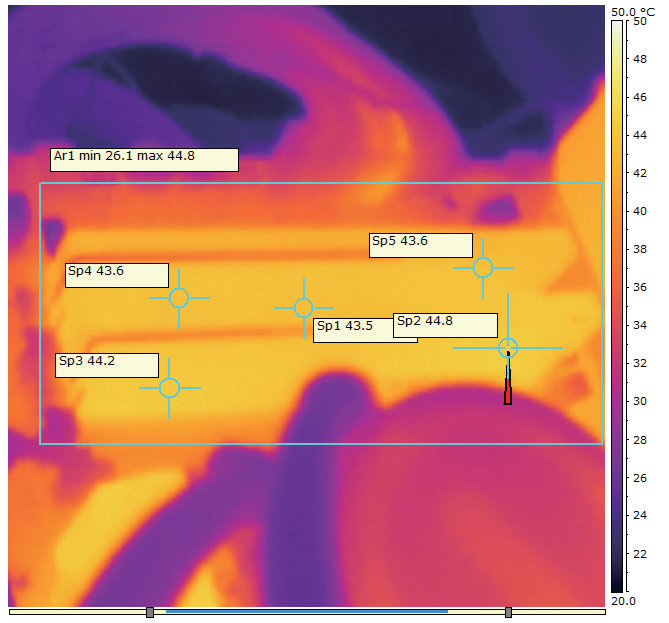The width and height of the screenshot is (669, 623).
Task: Click the Sp4 spot measurement crosshair
Action: coord(179,298)
